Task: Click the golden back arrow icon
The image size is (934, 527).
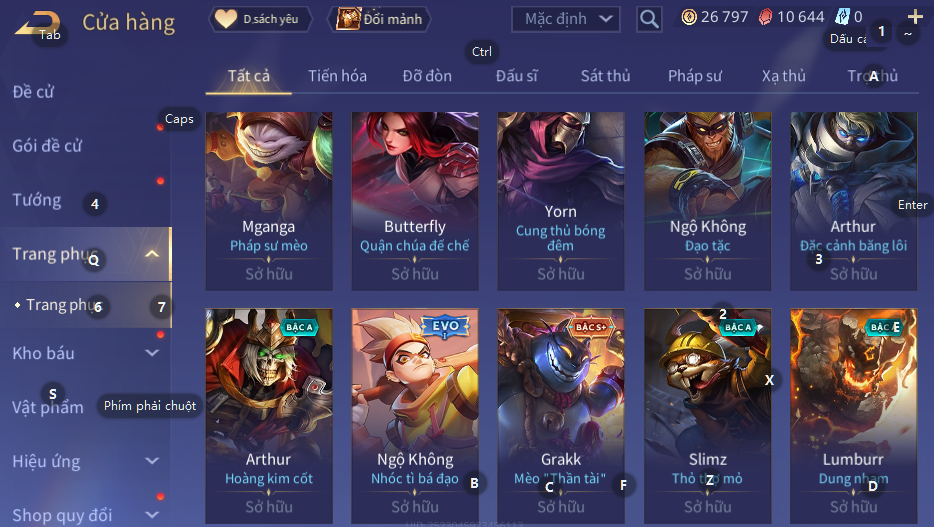Action: pos(36,23)
